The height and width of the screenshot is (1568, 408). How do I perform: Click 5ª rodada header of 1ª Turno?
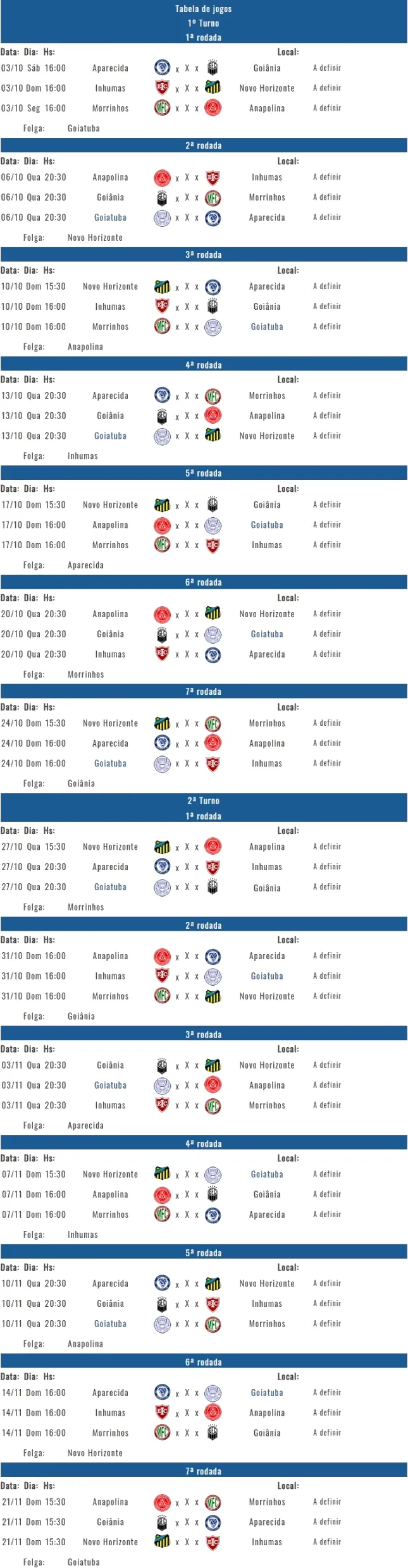coord(204,473)
